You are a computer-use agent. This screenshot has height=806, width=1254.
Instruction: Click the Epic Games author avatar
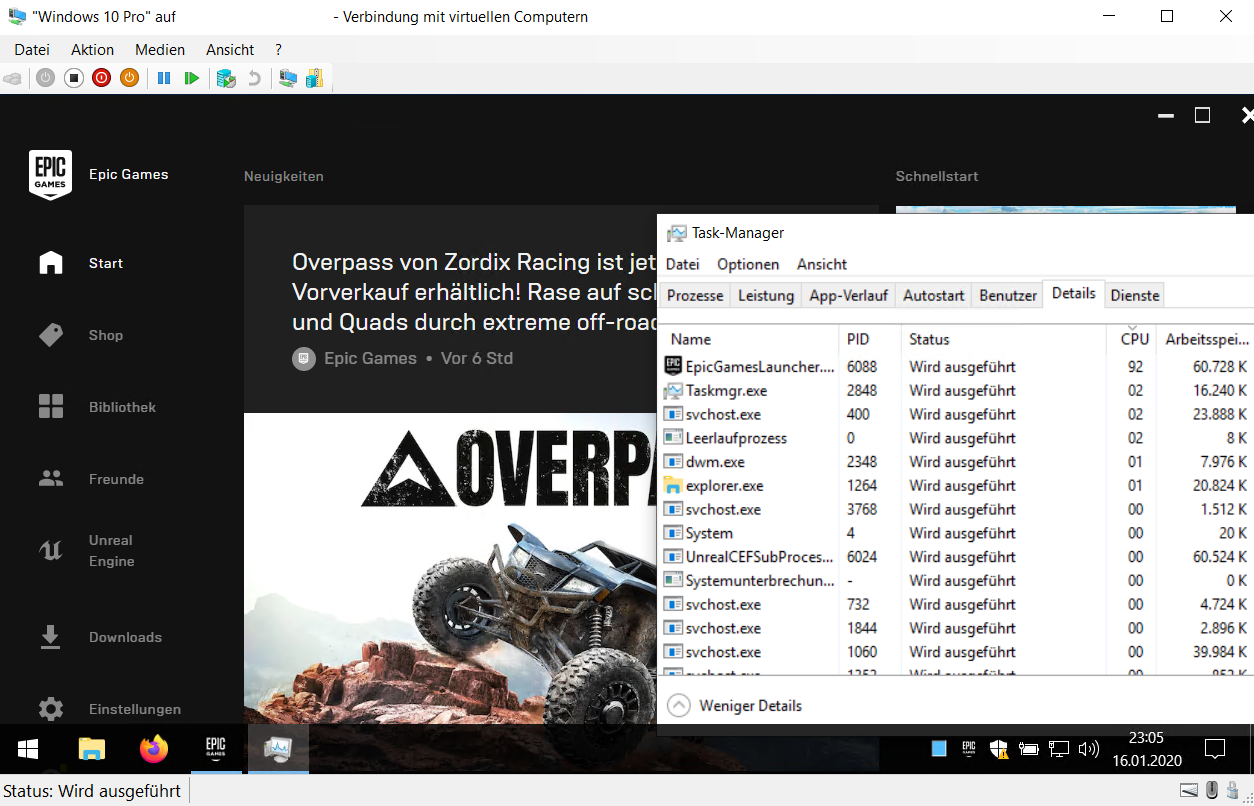point(304,358)
